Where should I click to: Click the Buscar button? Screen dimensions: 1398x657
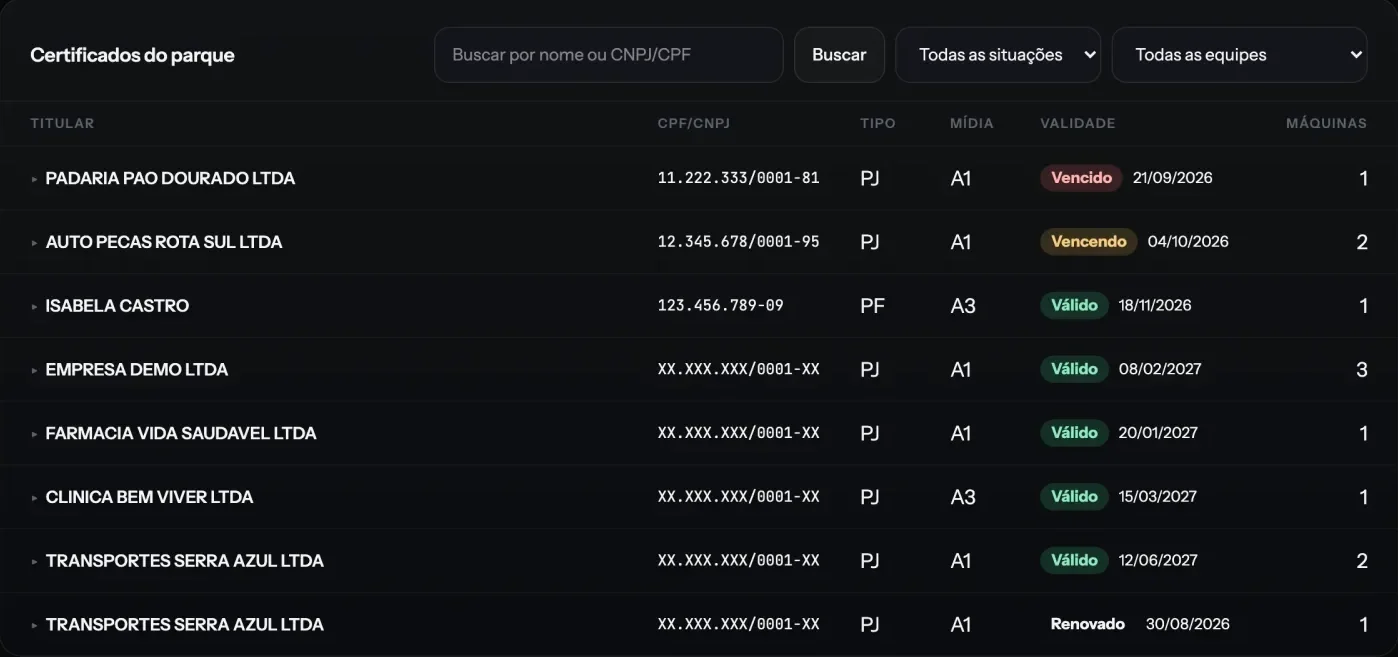tap(839, 55)
